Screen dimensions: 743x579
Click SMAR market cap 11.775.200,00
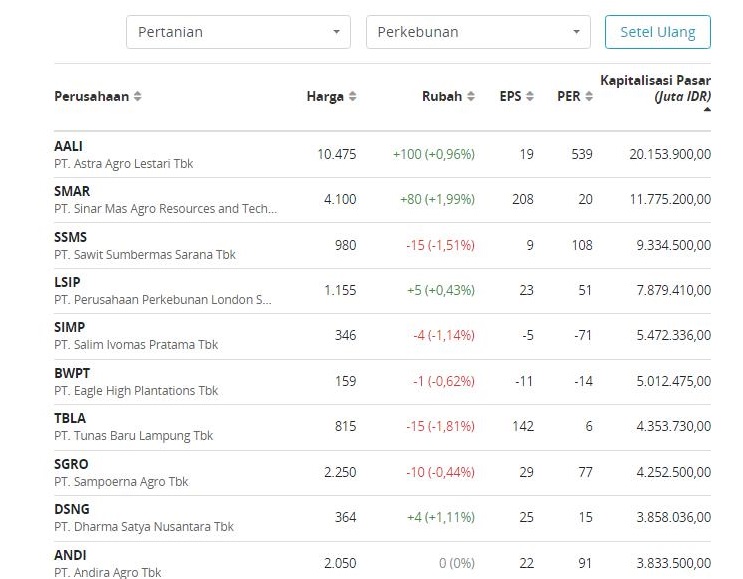670,199
